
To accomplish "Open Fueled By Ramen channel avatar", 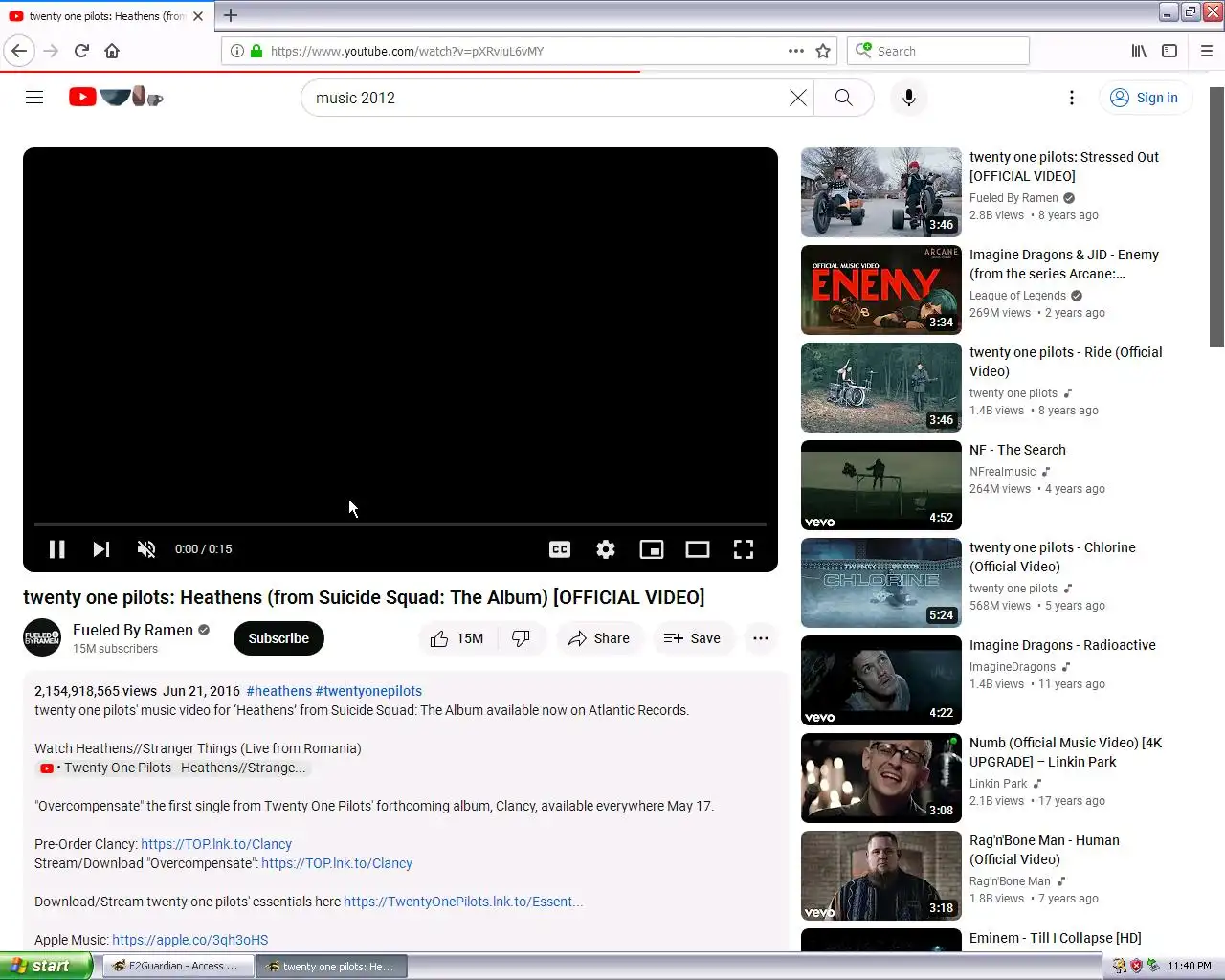I will (42, 638).
